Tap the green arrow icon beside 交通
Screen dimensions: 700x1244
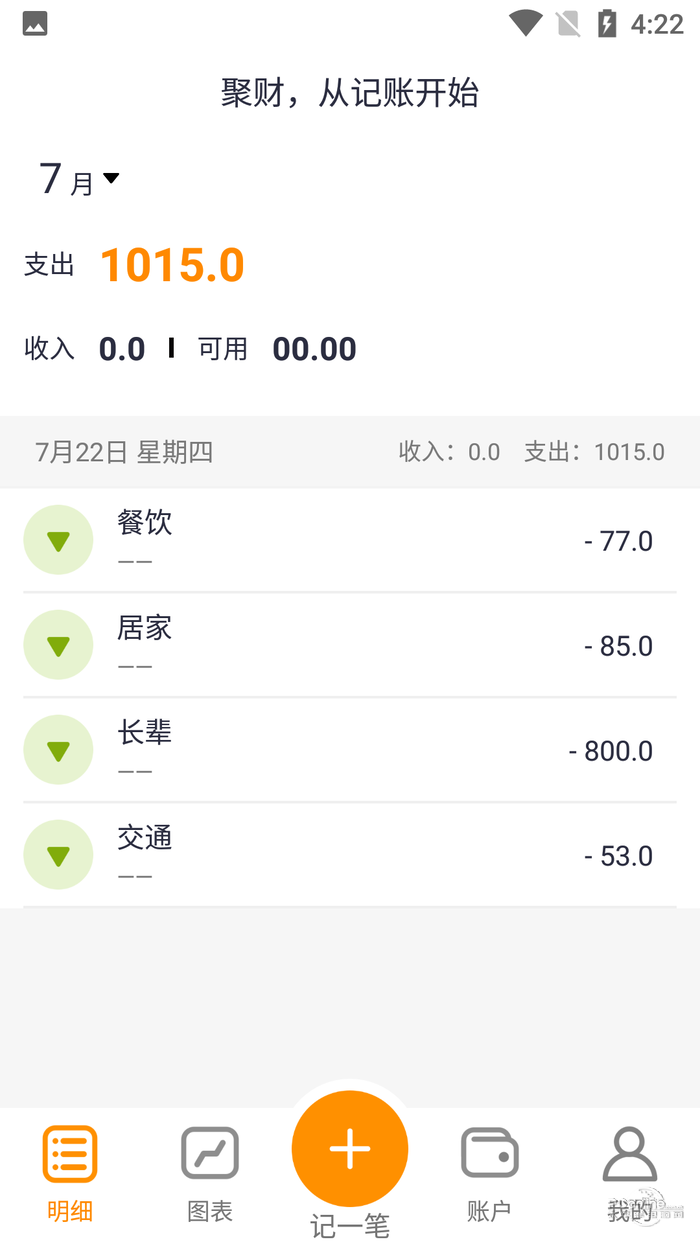(58, 855)
